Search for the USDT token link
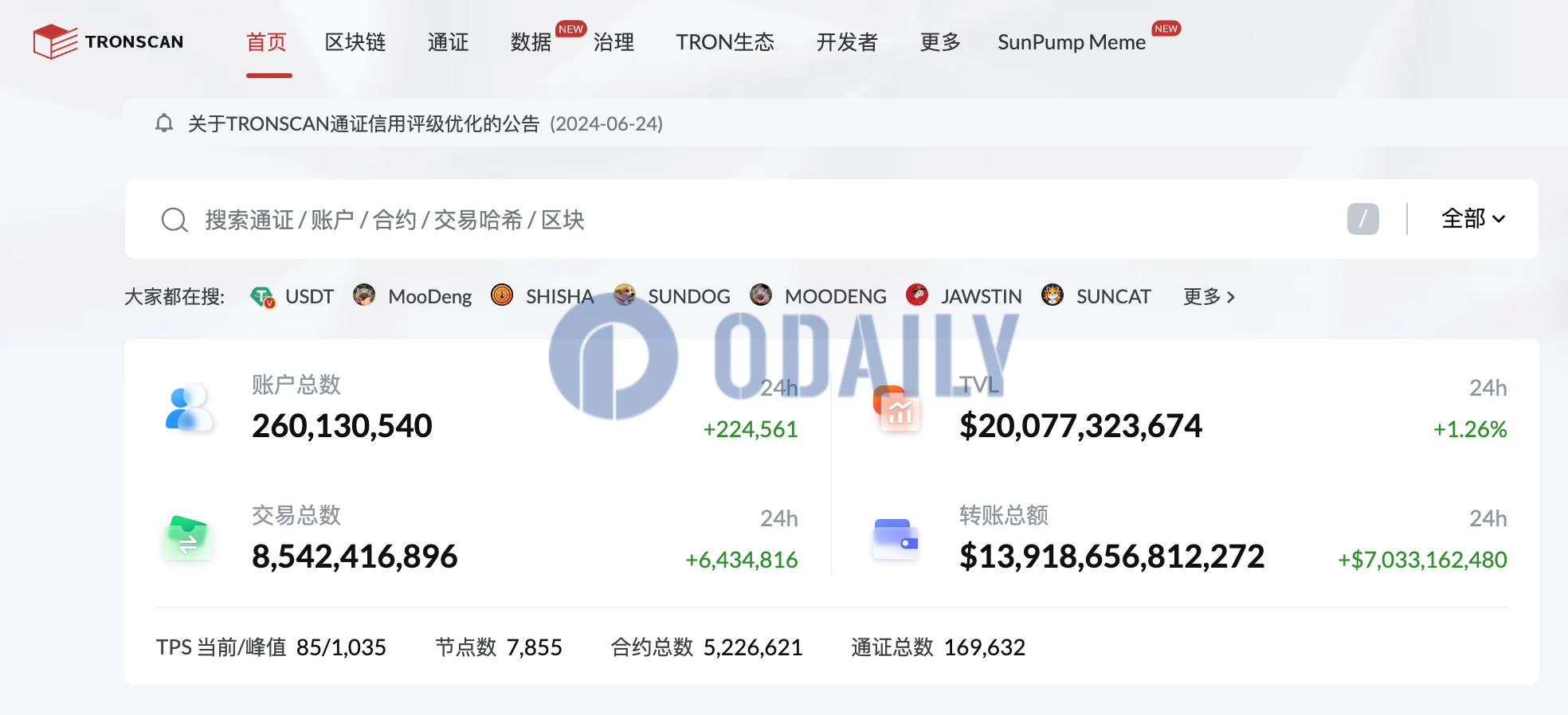Viewport: 1568px width, 715px height. (309, 297)
